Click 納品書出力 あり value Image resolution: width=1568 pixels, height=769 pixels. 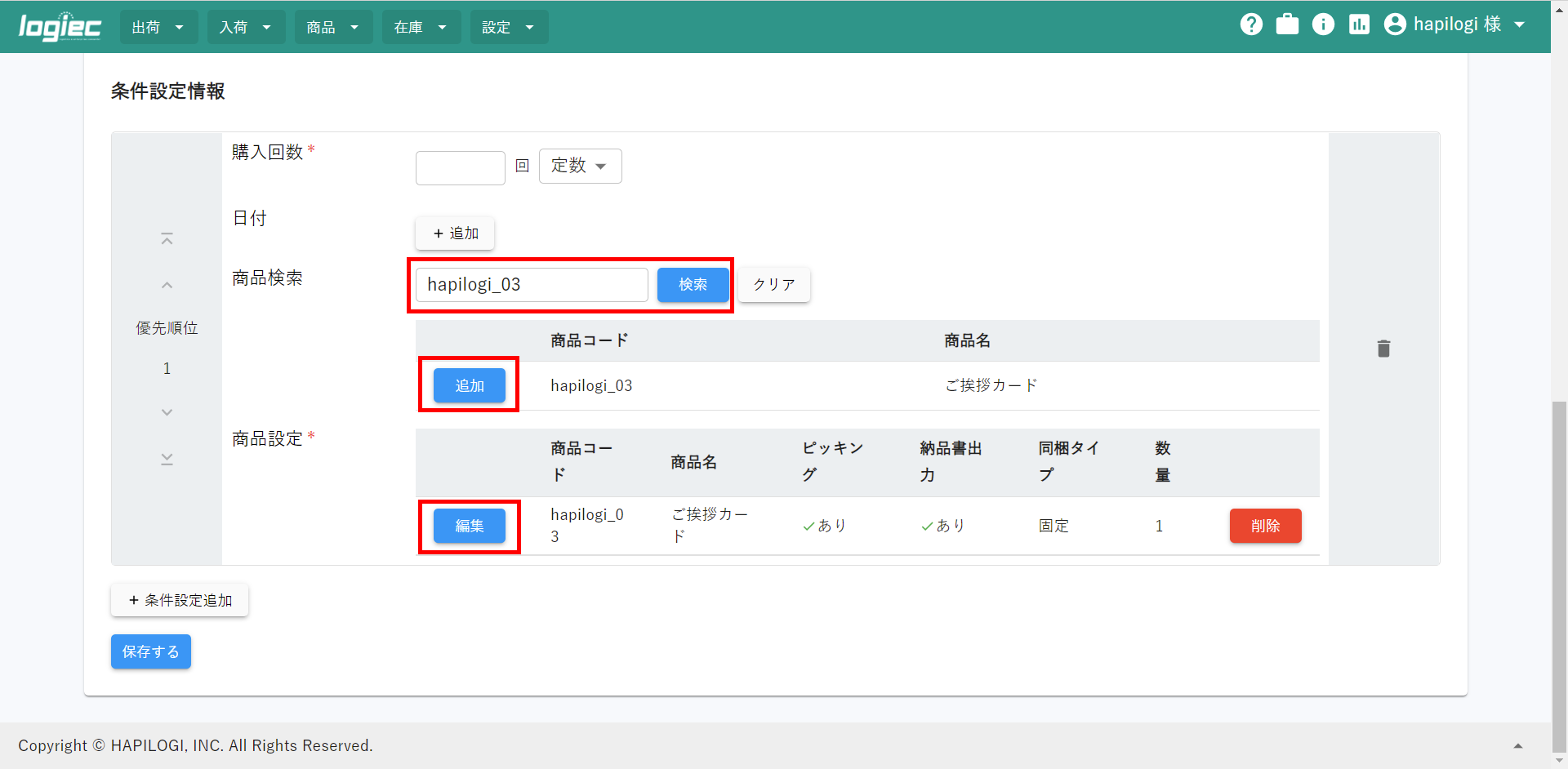942,526
